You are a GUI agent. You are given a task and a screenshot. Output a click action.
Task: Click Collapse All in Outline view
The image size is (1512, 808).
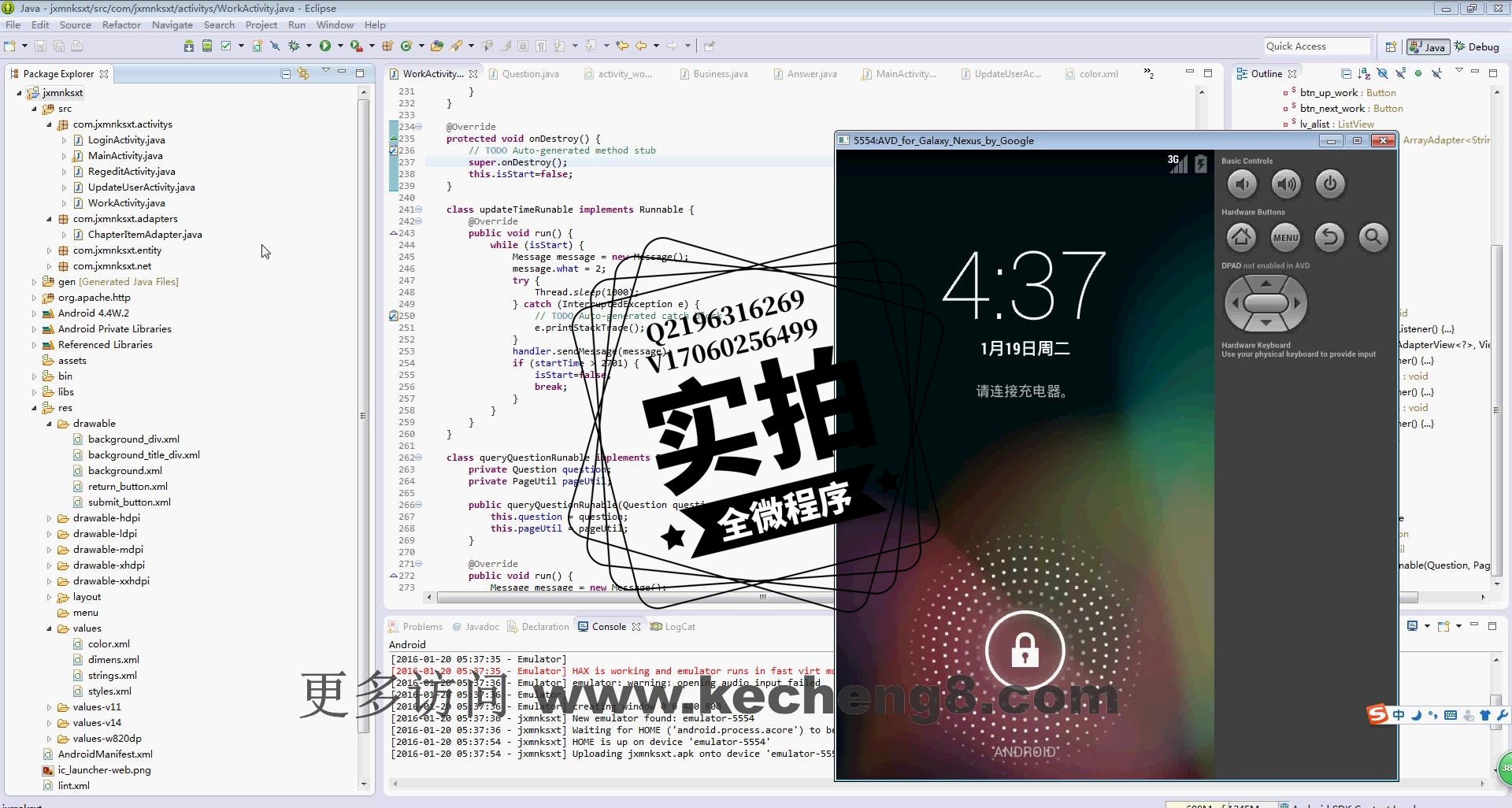(1346, 73)
